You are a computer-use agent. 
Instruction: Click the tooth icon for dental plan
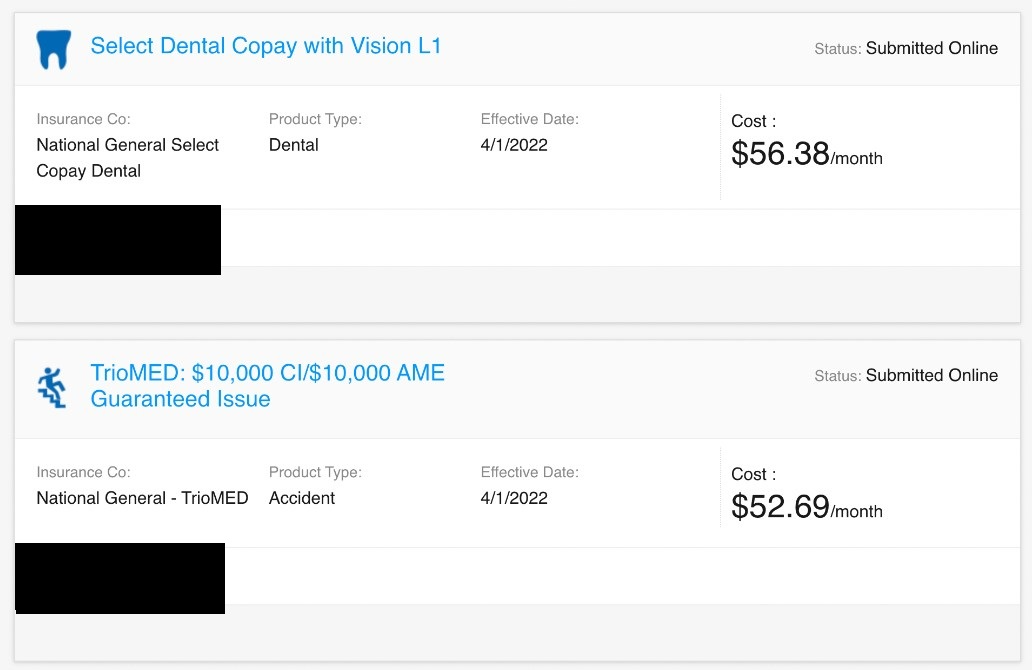click(x=52, y=49)
